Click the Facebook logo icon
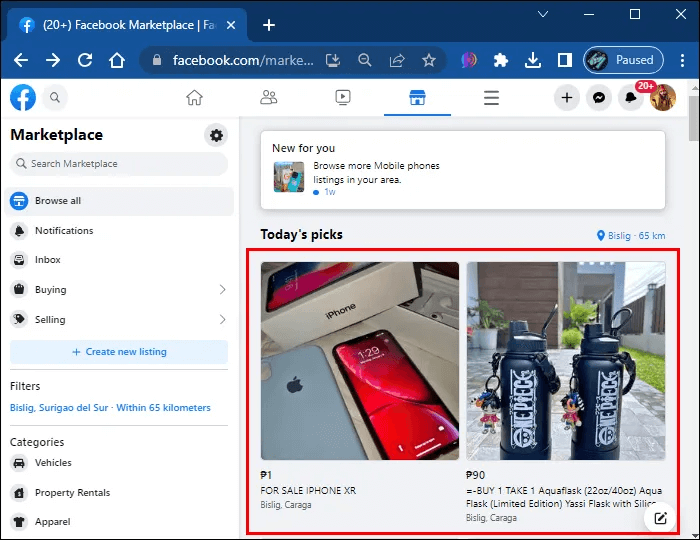This screenshot has width=700, height=540. point(23,97)
